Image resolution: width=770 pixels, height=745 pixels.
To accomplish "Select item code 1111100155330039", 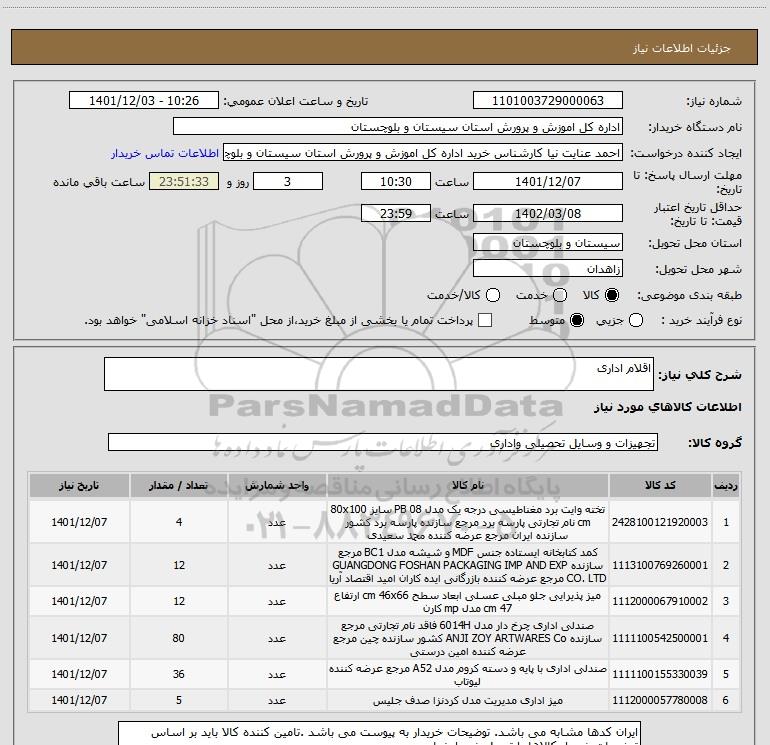I will pos(660,674).
